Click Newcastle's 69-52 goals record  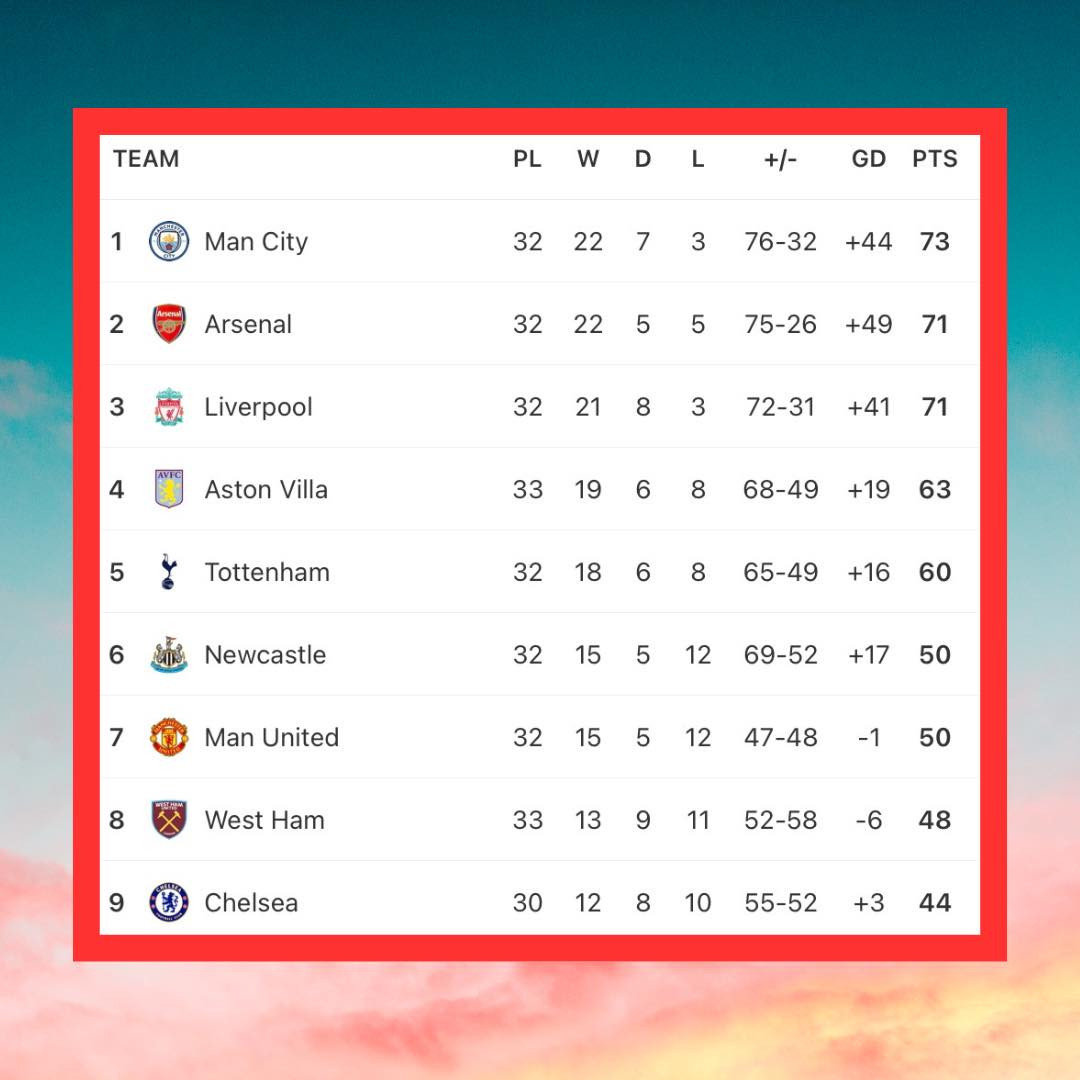pyautogui.click(x=780, y=655)
